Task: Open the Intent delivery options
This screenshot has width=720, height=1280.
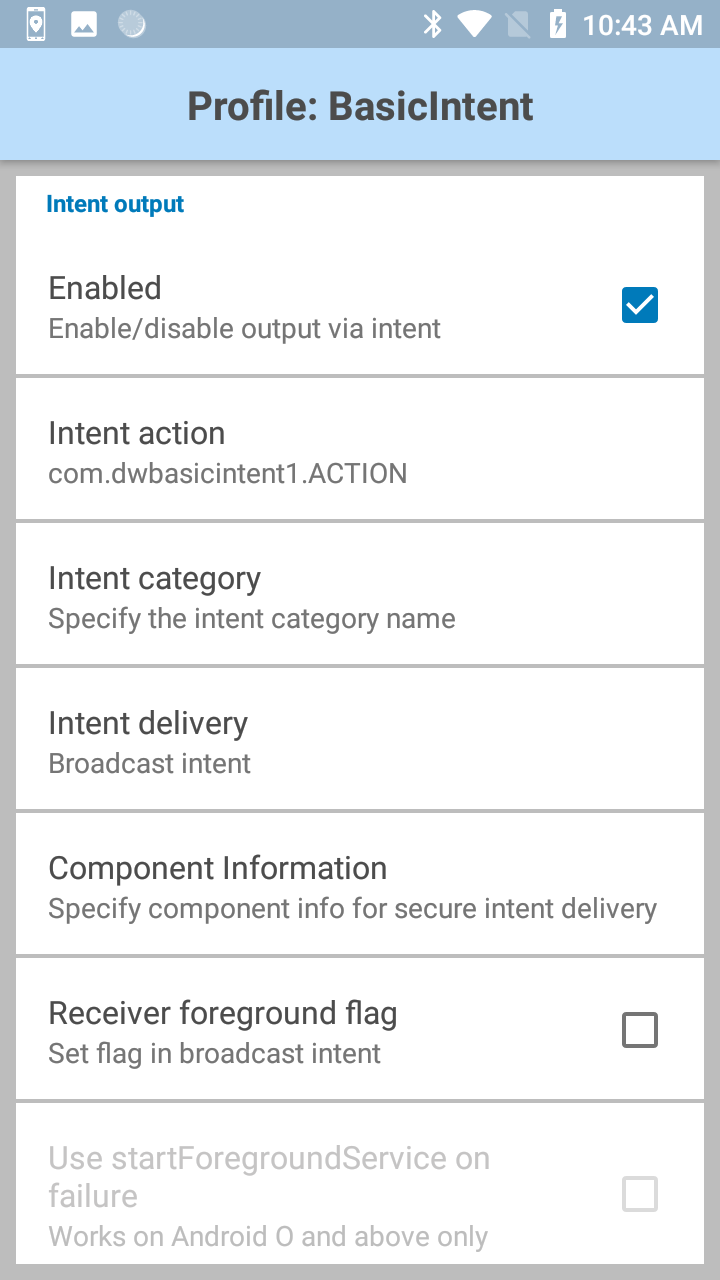Action: (360, 740)
